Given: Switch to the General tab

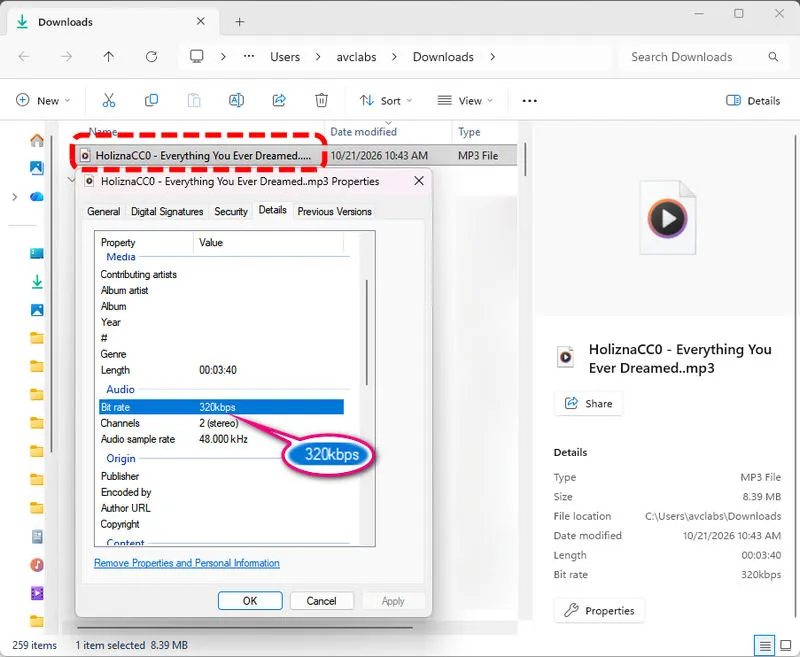Looking at the screenshot, I should (104, 211).
